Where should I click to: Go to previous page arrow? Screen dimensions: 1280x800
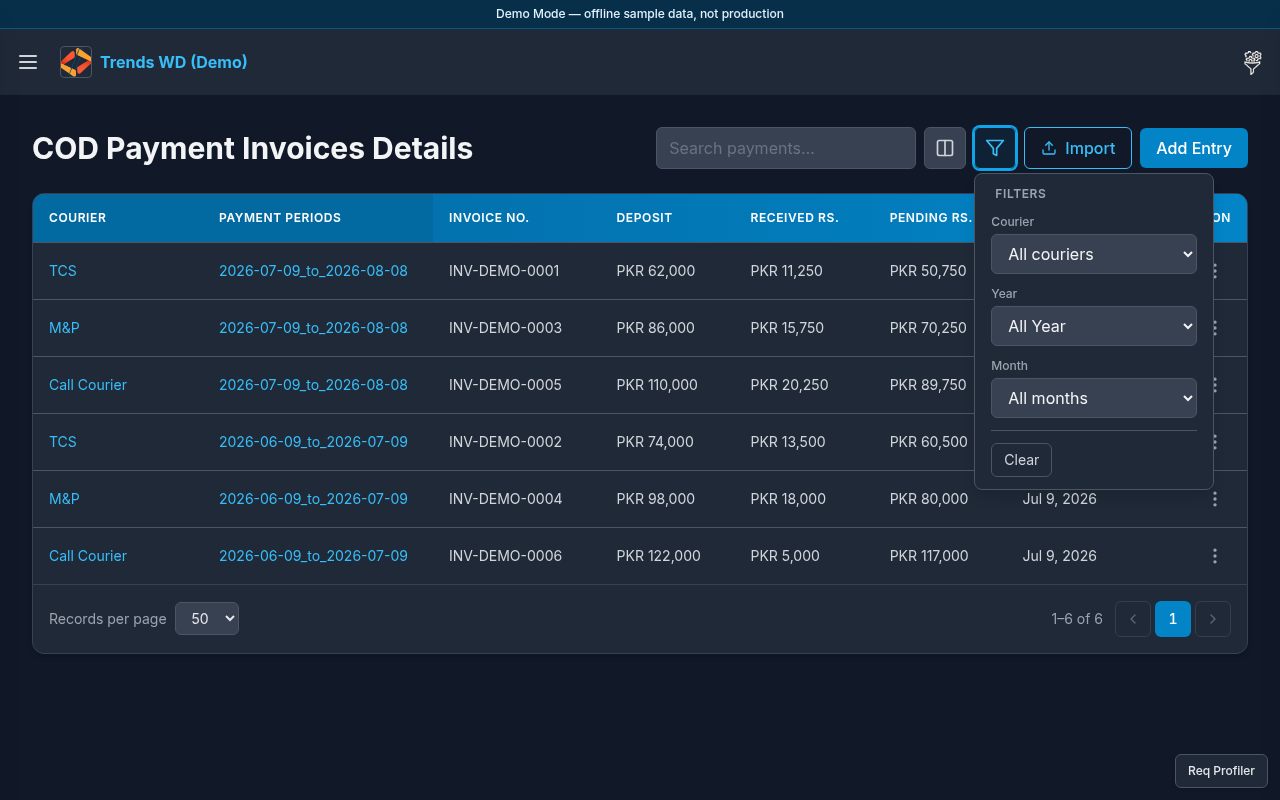(1133, 619)
